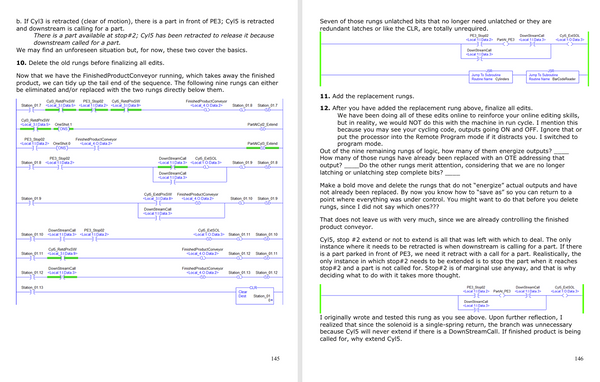600x382 pixels.
Task: Select the CLR Clear instruction block
Action: click(255, 295)
